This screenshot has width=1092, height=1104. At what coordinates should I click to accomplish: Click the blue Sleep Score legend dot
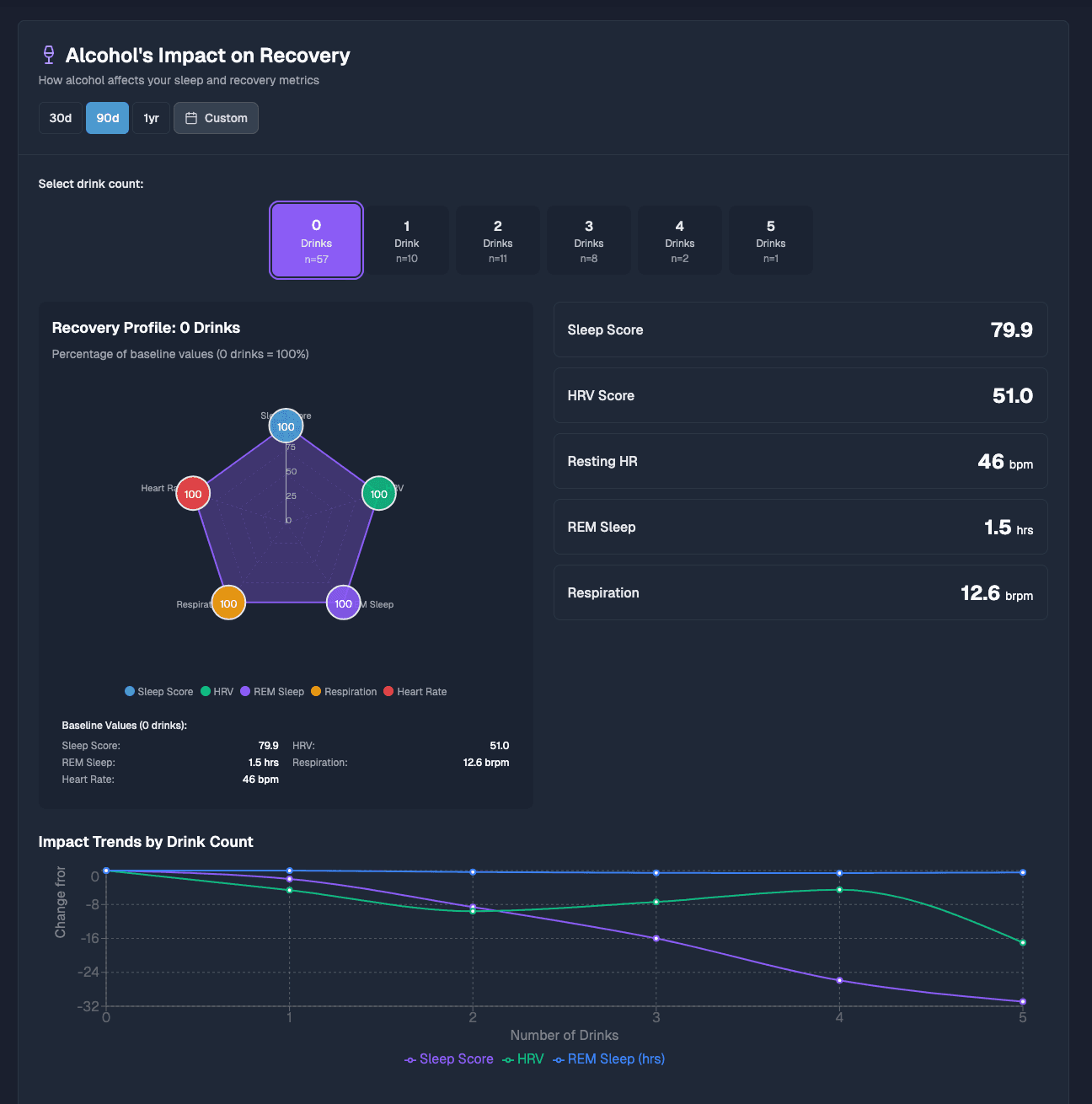click(129, 691)
